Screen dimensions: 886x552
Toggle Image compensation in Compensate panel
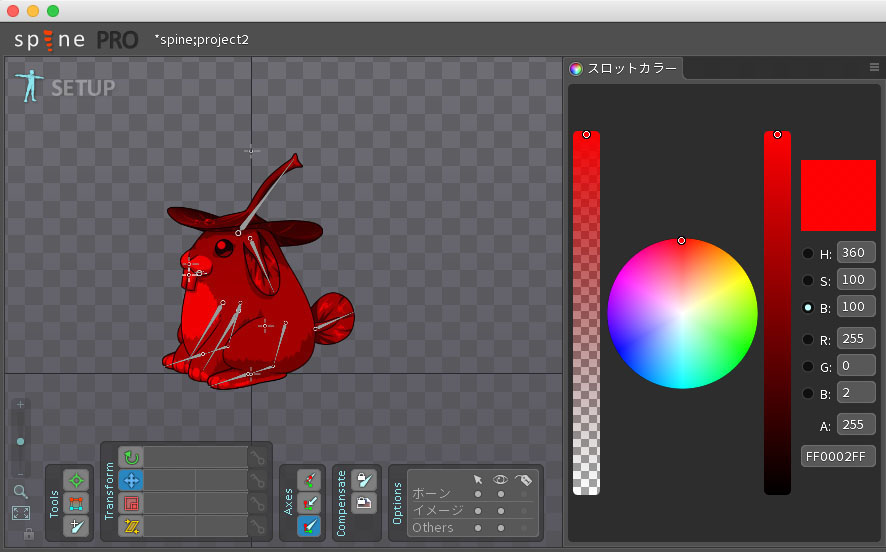(x=364, y=503)
